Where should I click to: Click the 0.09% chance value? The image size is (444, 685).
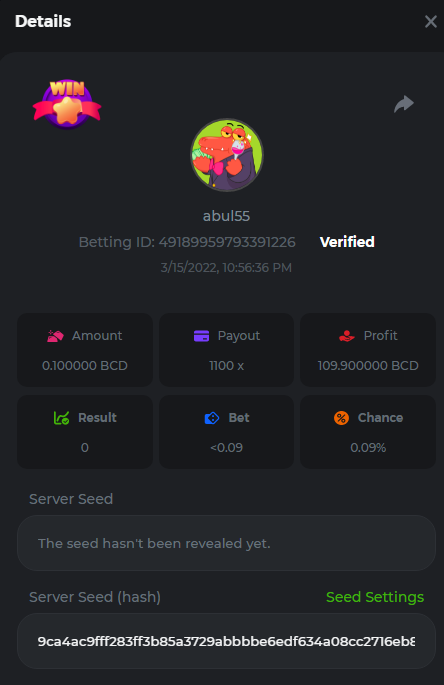[368, 447]
